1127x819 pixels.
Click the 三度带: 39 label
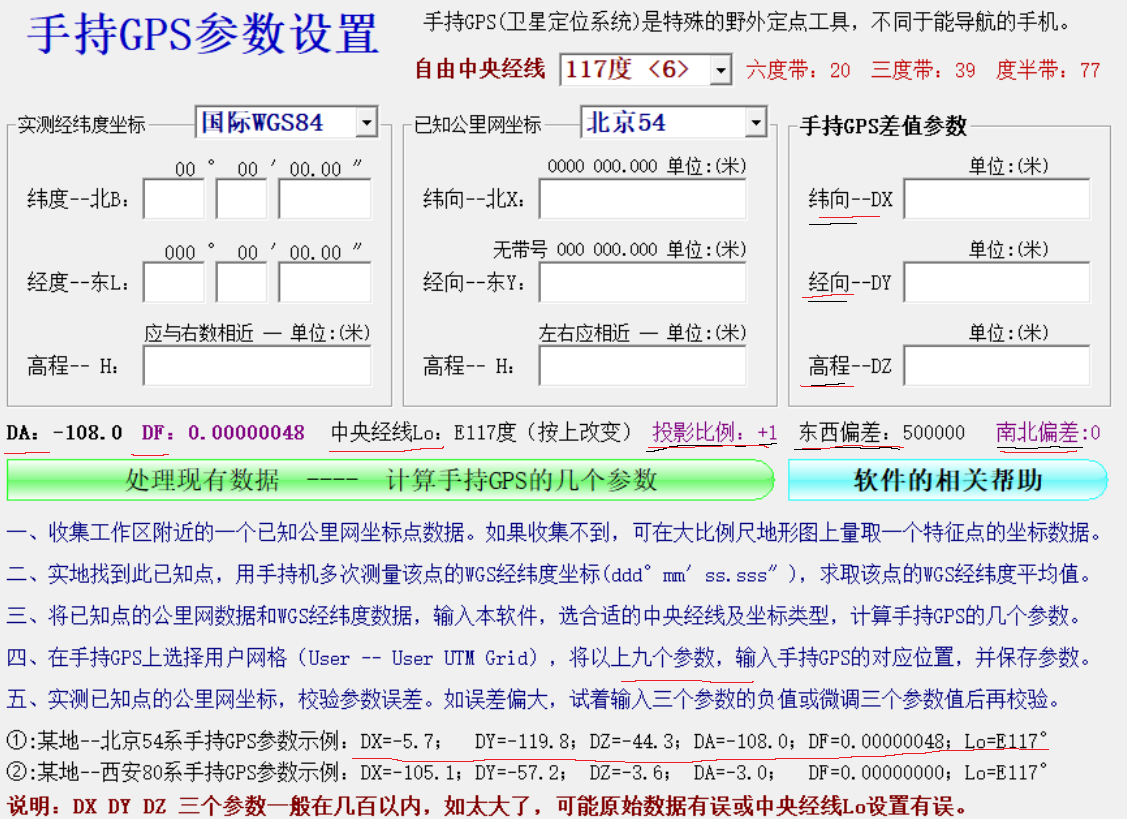pyautogui.click(x=923, y=70)
